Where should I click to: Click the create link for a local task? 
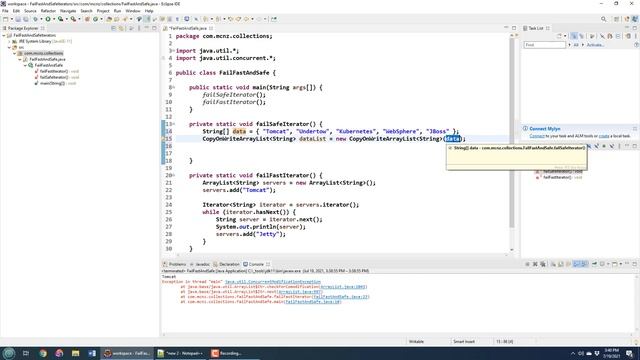tap(604, 136)
